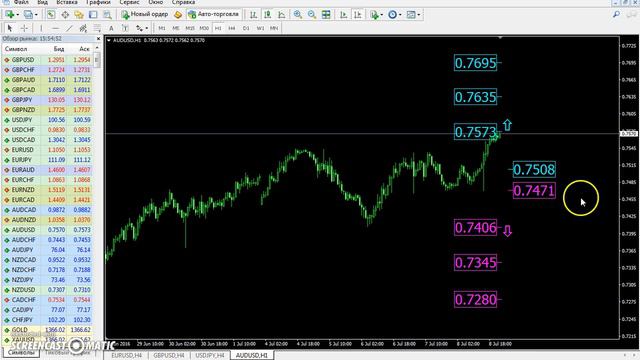The image size is (640, 360).
Task: Switch chart to line chart mode
Action: tap(282, 15)
